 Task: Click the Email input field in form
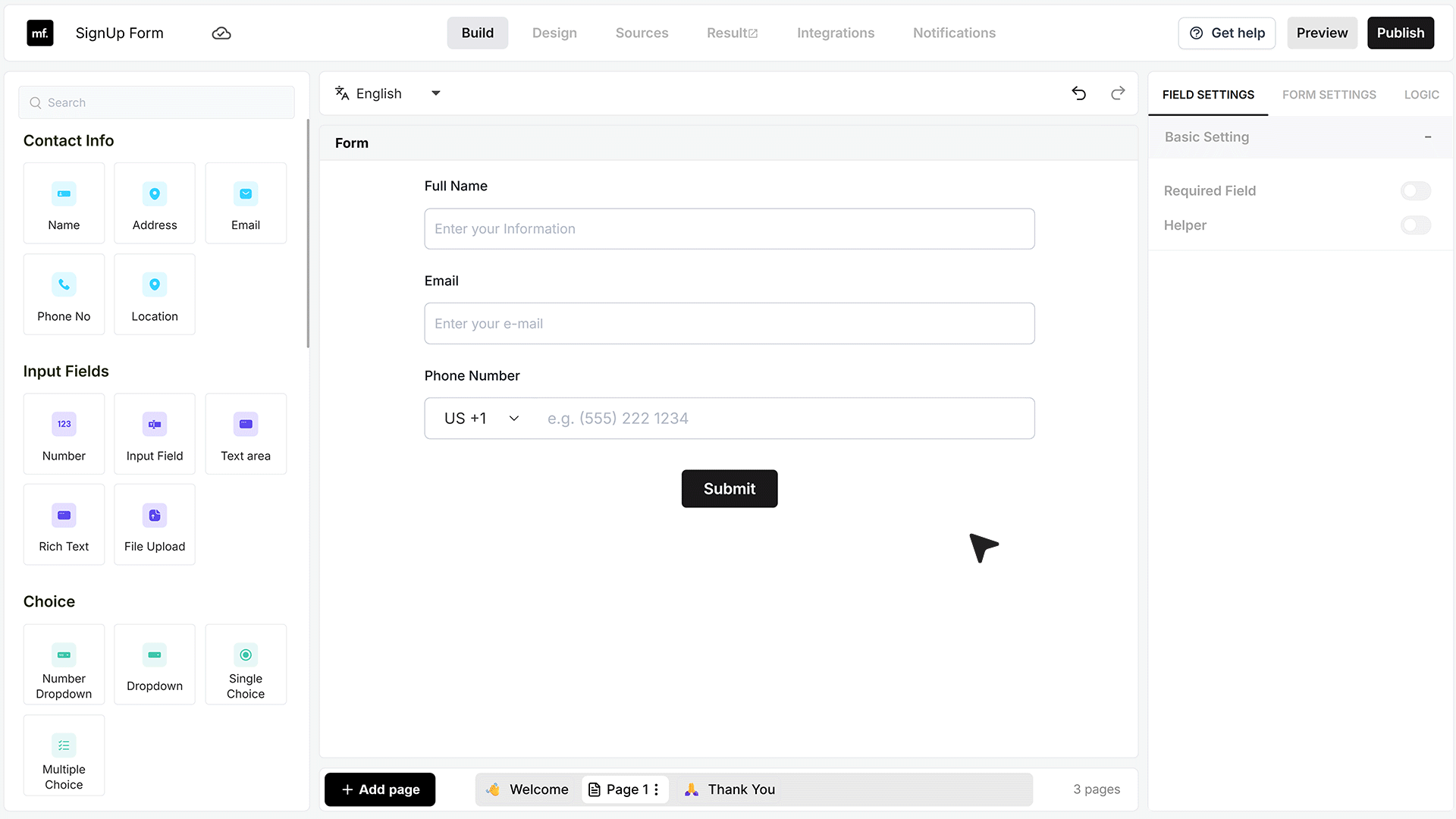coord(730,324)
